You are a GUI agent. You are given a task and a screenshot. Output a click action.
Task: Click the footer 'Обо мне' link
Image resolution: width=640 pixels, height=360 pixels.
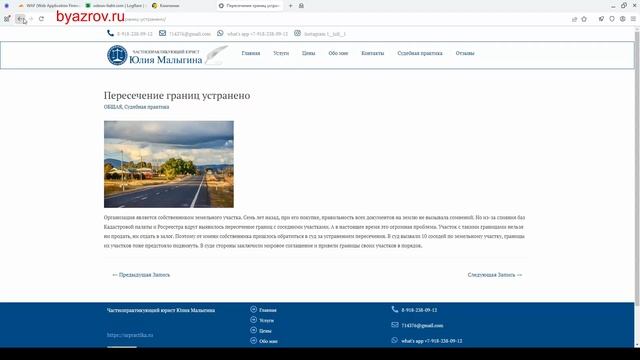(268, 341)
